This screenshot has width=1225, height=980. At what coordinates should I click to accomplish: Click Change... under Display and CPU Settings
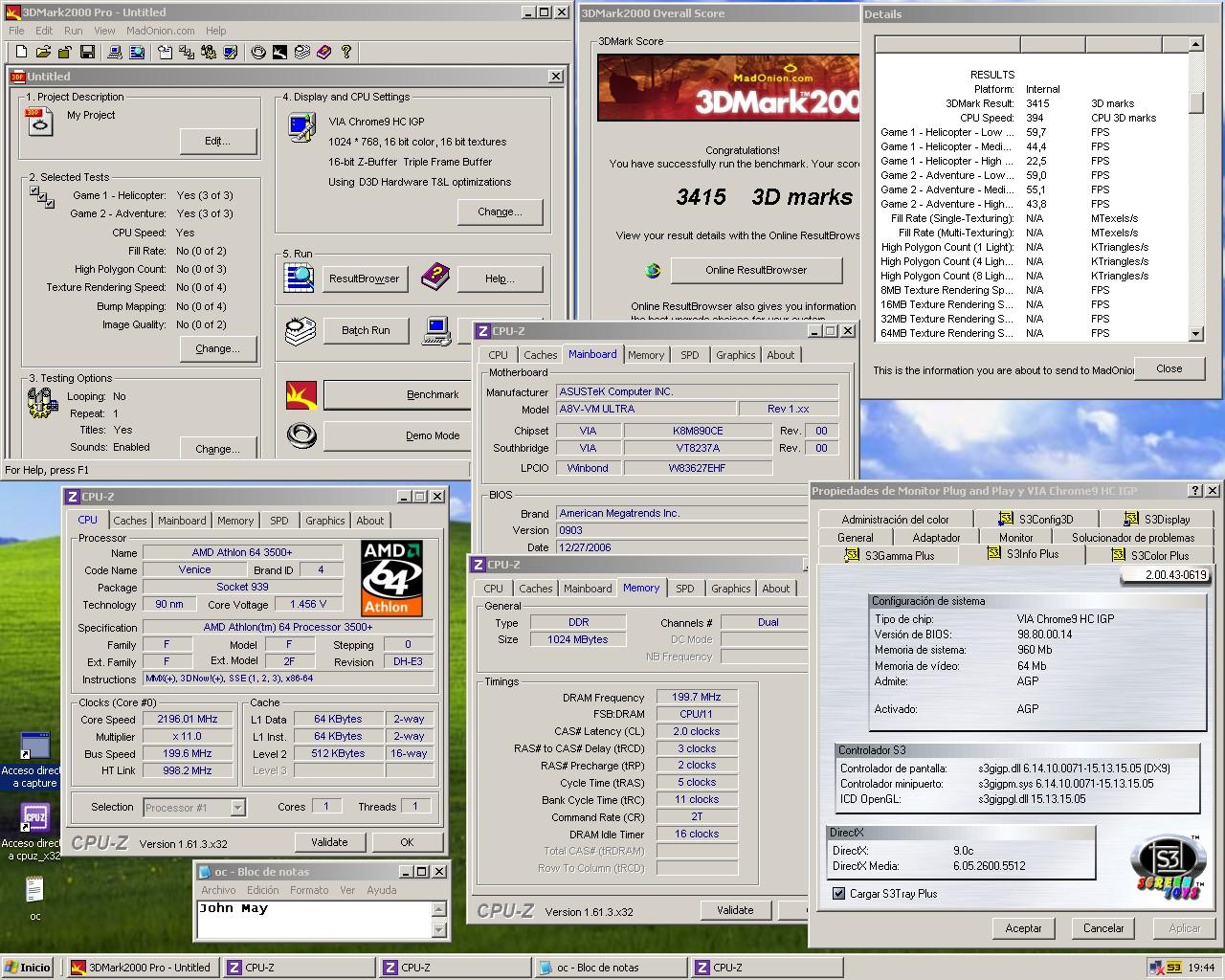pyautogui.click(x=500, y=212)
